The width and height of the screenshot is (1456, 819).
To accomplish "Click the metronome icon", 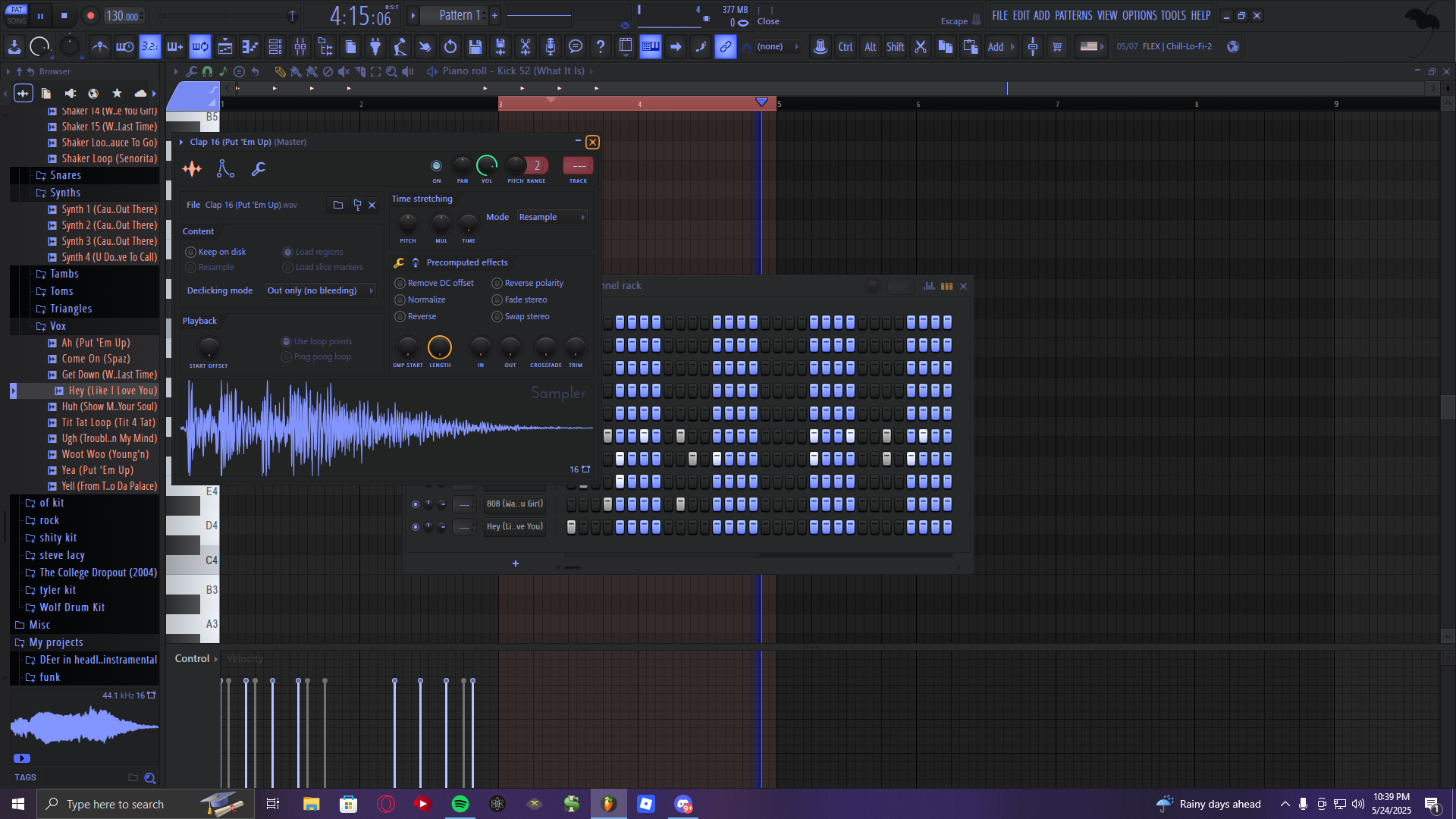I will coord(99,47).
